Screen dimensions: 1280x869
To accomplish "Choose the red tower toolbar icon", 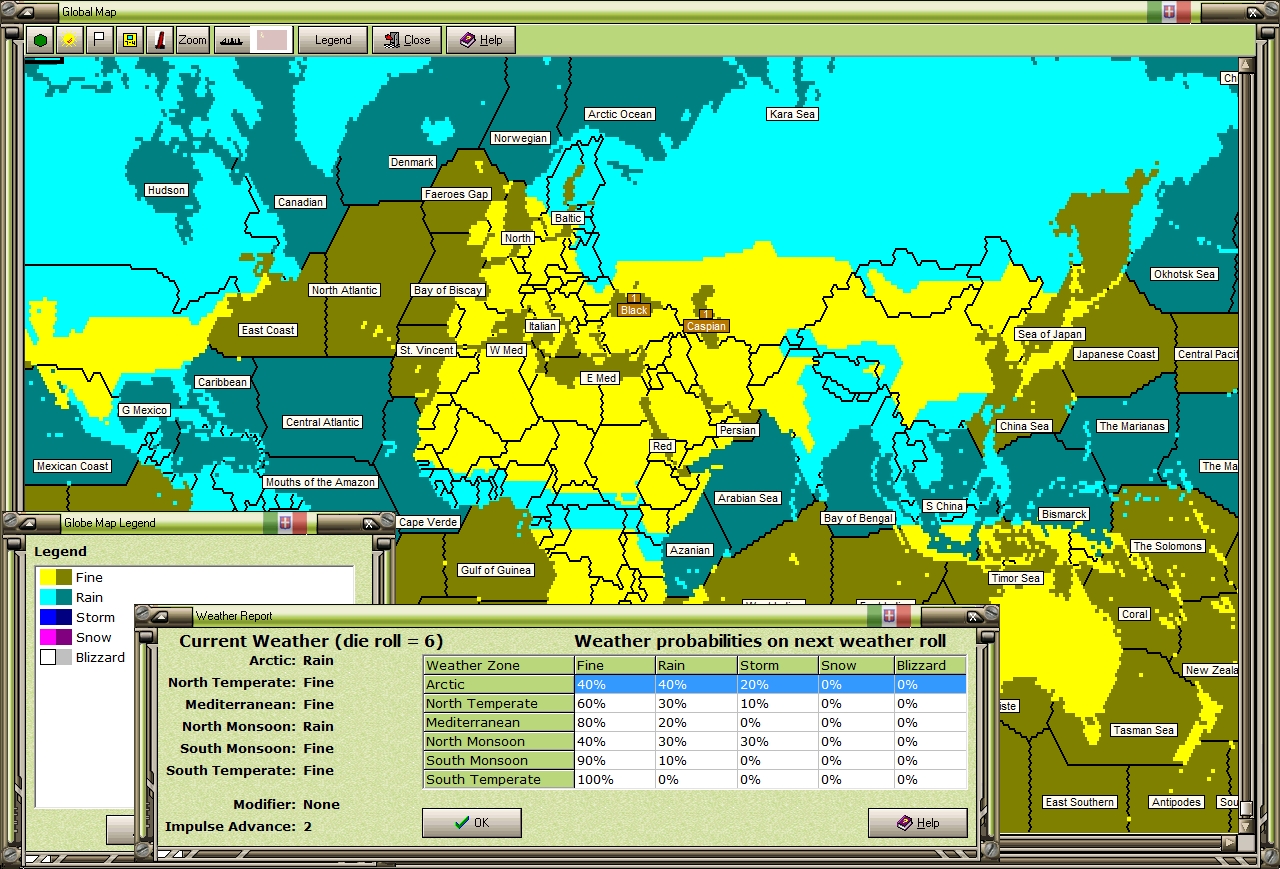I will [x=159, y=40].
